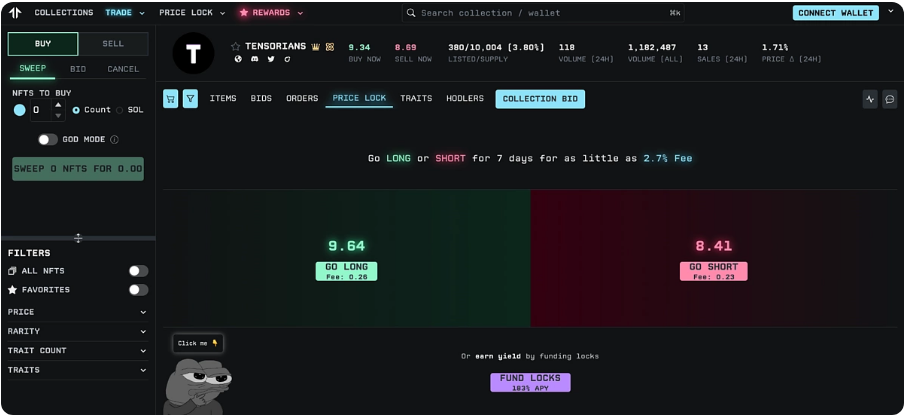Select the BUY tab

(43, 44)
